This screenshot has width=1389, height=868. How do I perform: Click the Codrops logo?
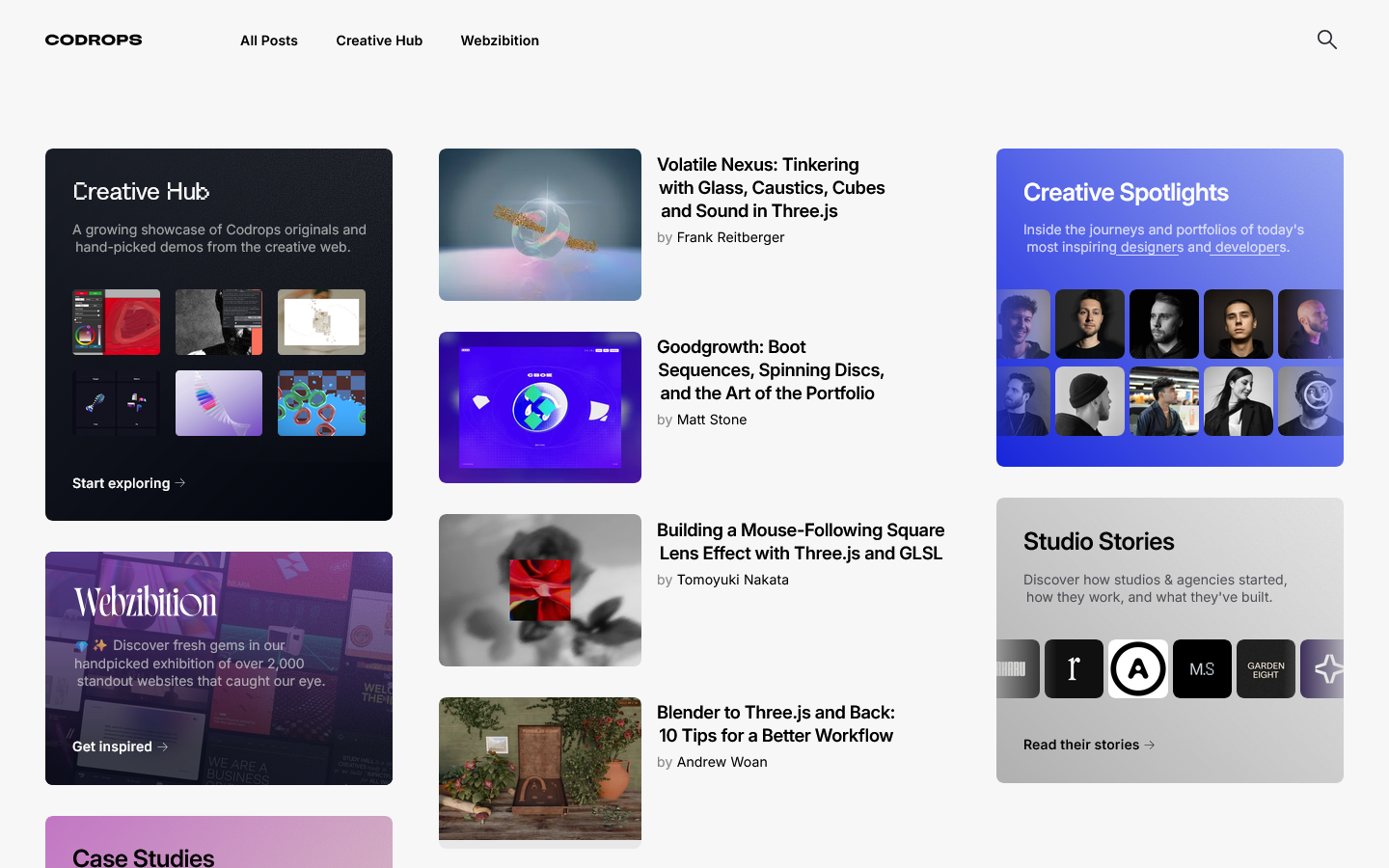coord(94,40)
